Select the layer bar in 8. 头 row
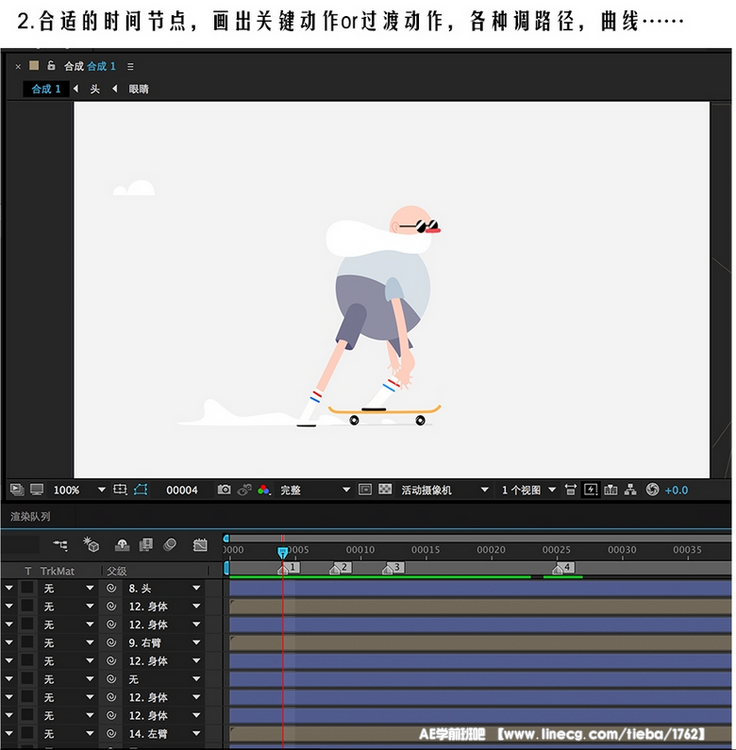 pos(480,588)
